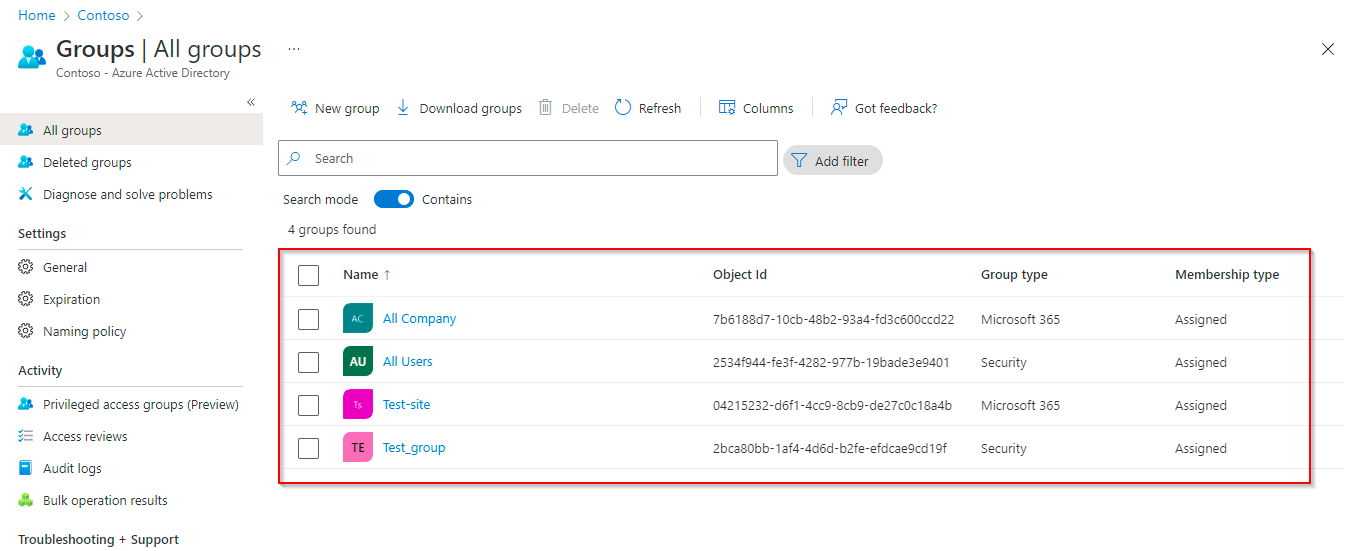Toggle the Search mode Contains switch
The image size is (1361, 551).
(394, 199)
